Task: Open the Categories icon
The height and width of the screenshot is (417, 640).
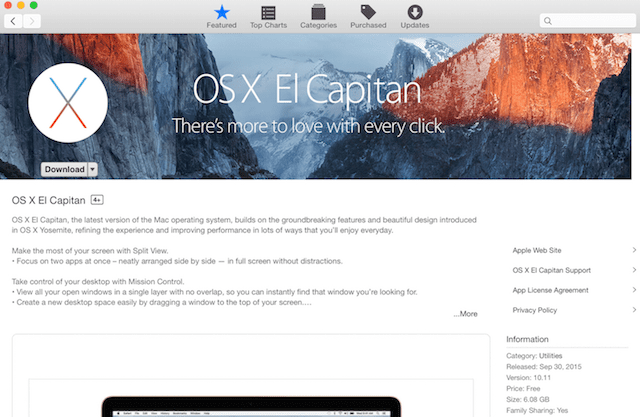Action: [318, 12]
